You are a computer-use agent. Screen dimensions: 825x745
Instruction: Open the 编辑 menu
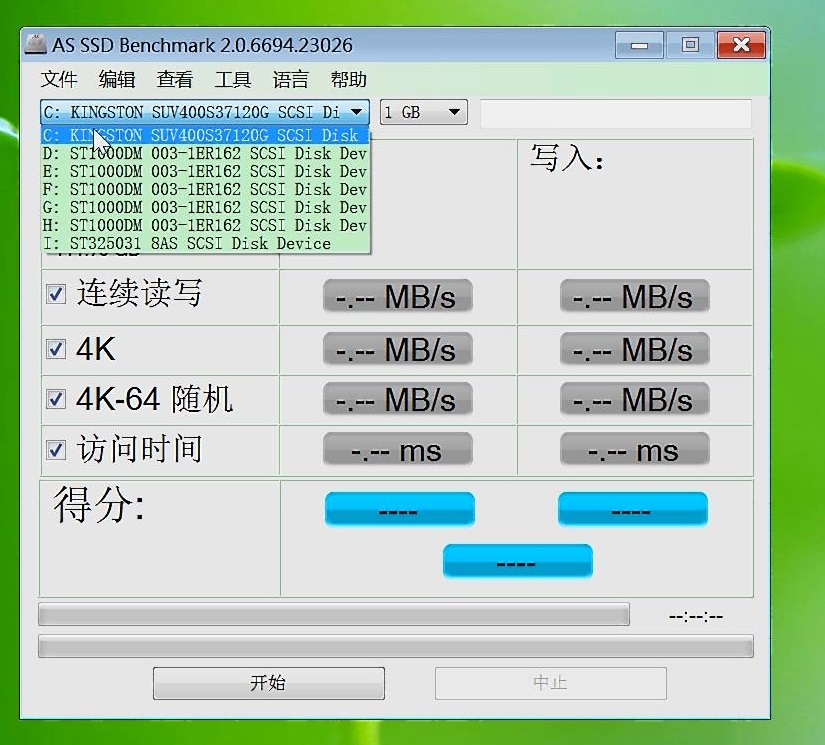pyautogui.click(x=116, y=79)
